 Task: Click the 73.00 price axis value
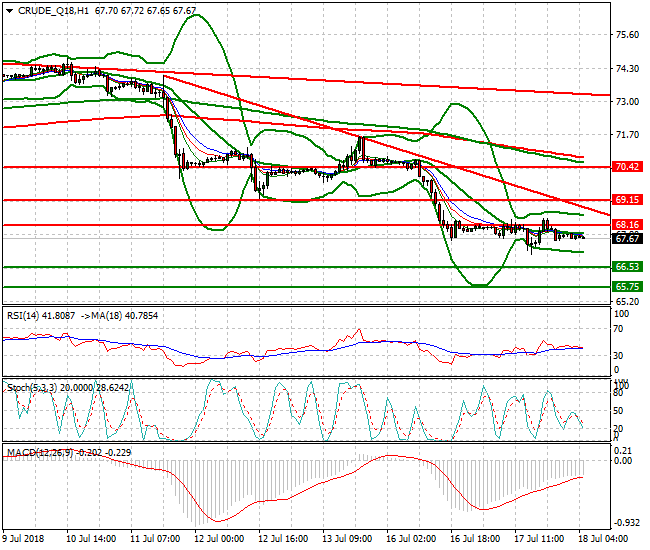pyautogui.click(x=627, y=102)
